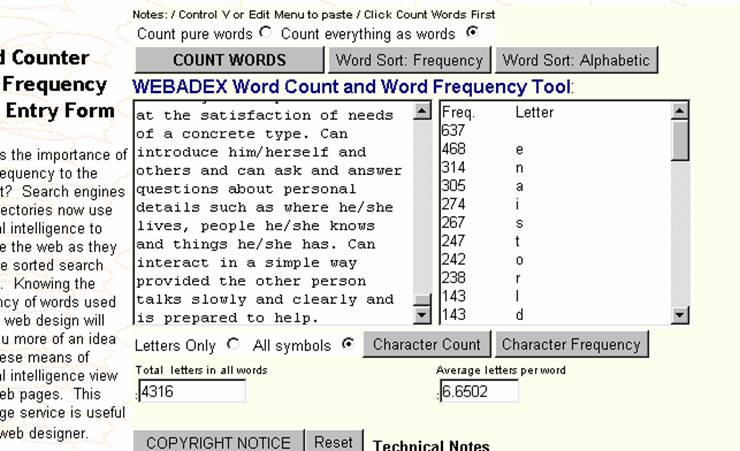
Task: Click the text area scroll down arrow
Action: pyautogui.click(x=421, y=315)
